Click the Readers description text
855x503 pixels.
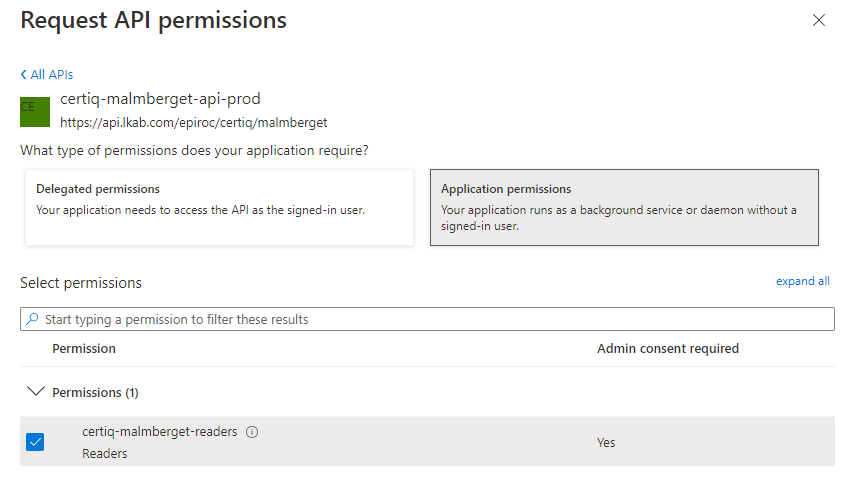(x=104, y=453)
